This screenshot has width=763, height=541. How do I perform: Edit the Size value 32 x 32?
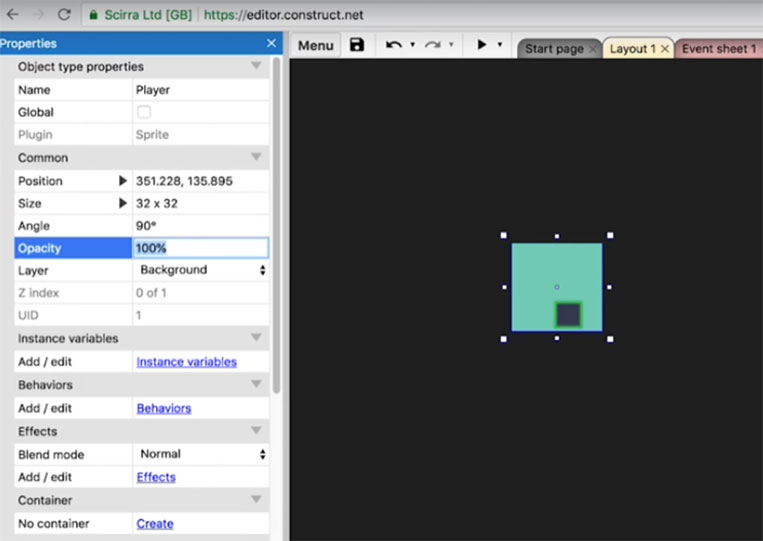click(x=200, y=203)
